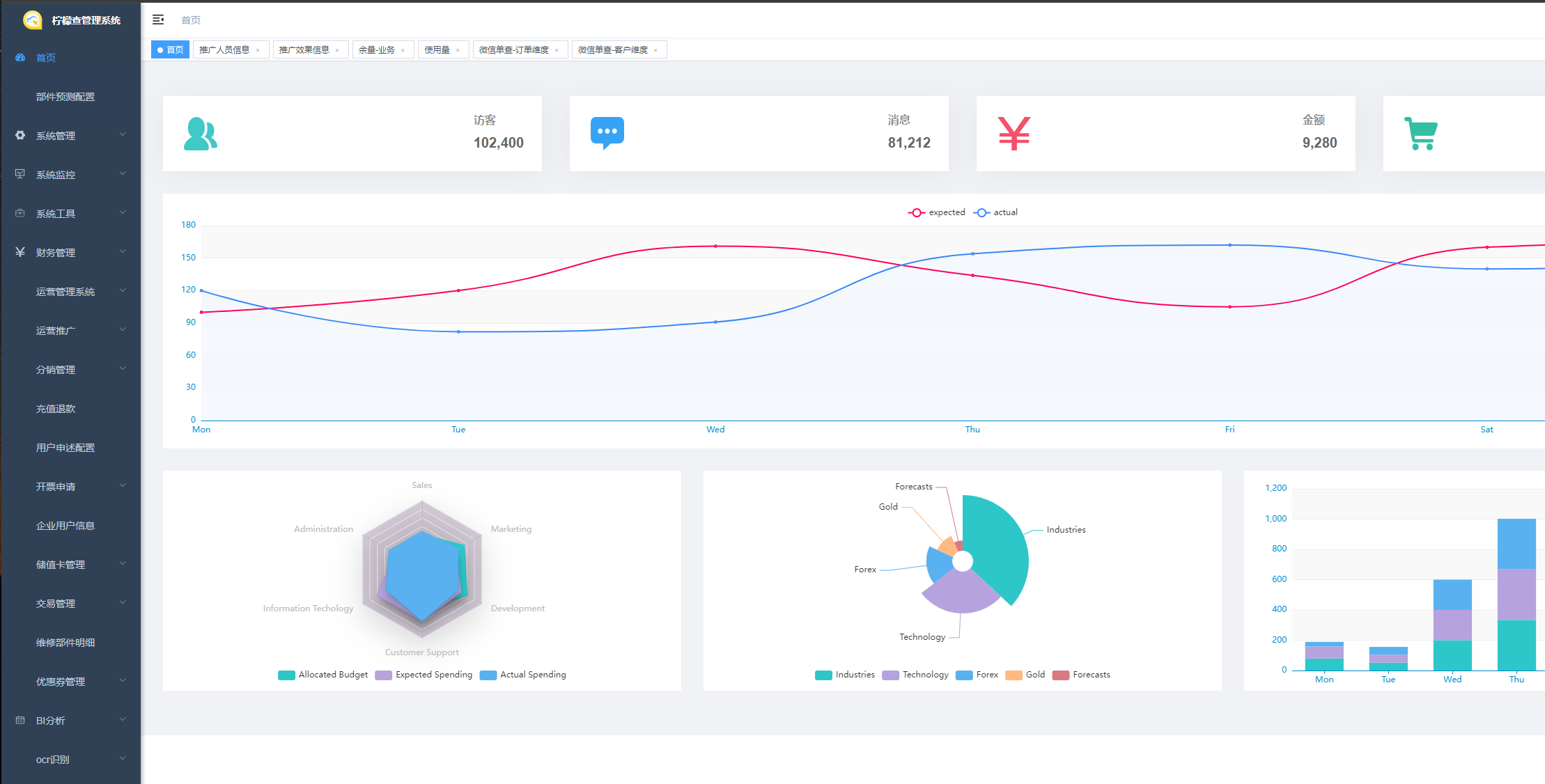Click the dashboard icon beside 首页 in the sidebar
Image resolution: width=1545 pixels, height=784 pixels.
tap(20, 58)
